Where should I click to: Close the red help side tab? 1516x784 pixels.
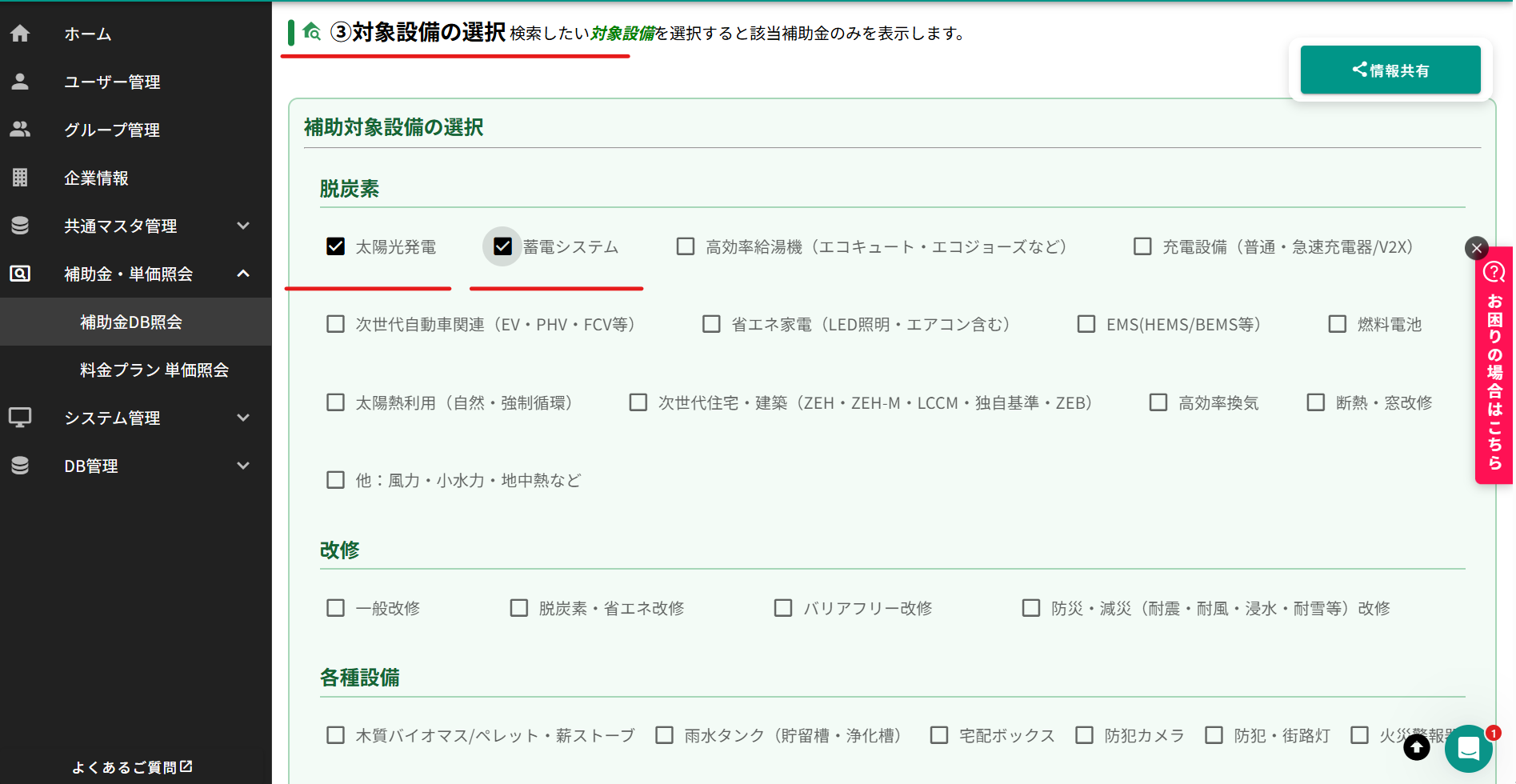click(x=1477, y=248)
